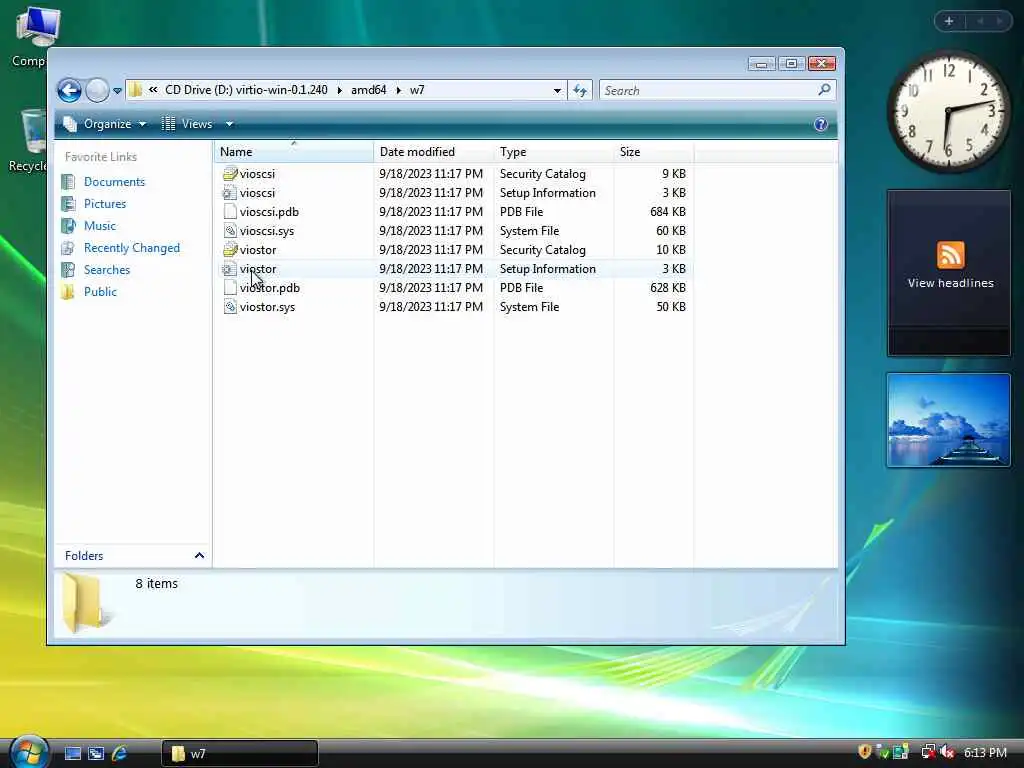The width and height of the screenshot is (1024, 768).
Task: Select vioscsi Security Catalog file icon
Action: (230, 174)
